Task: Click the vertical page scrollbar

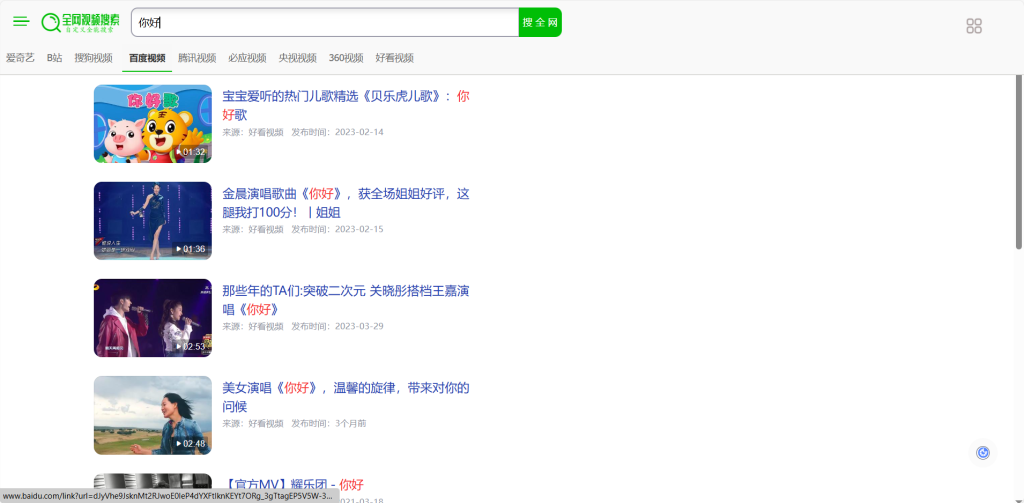Action: click(x=1019, y=160)
